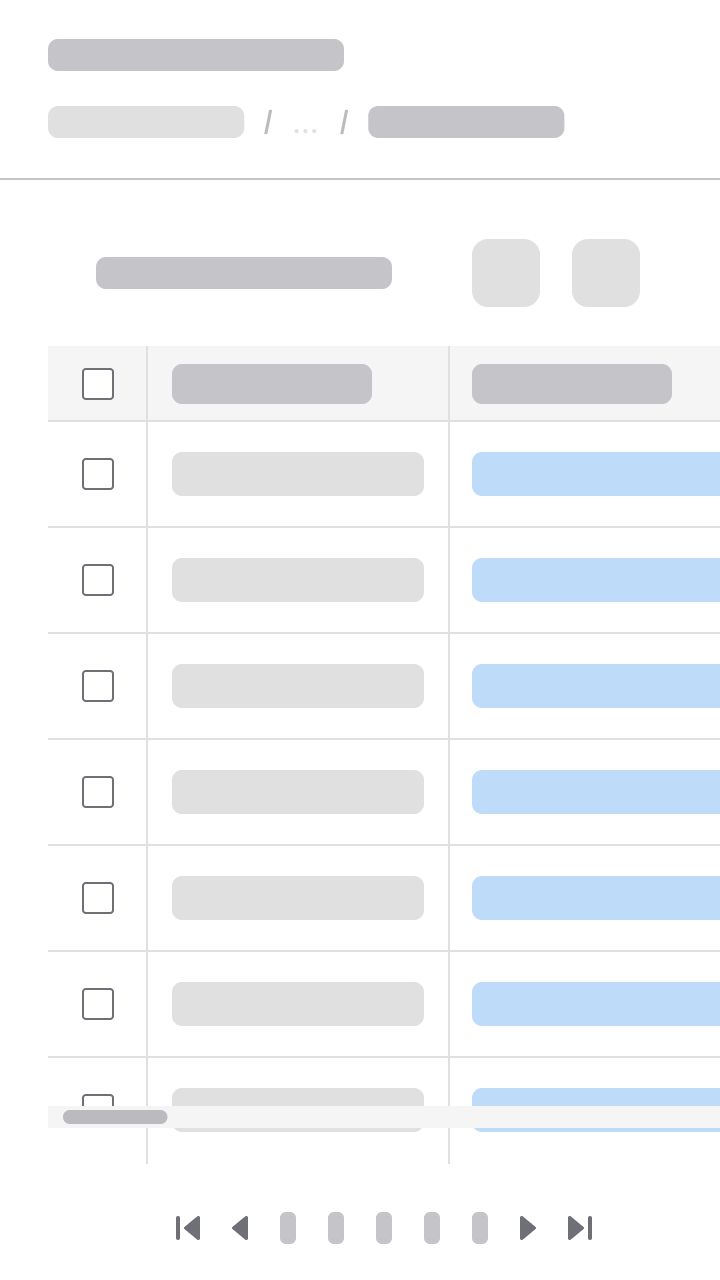The width and height of the screenshot is (720, 1280).
Task: Go to the previous page
Action: pyautogui.click(x=240, y=1228)
